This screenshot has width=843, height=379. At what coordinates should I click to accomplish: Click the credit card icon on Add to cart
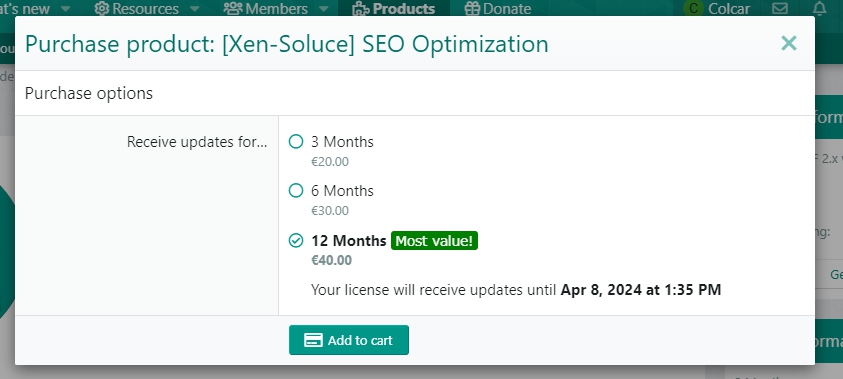[x=313, y=340]
